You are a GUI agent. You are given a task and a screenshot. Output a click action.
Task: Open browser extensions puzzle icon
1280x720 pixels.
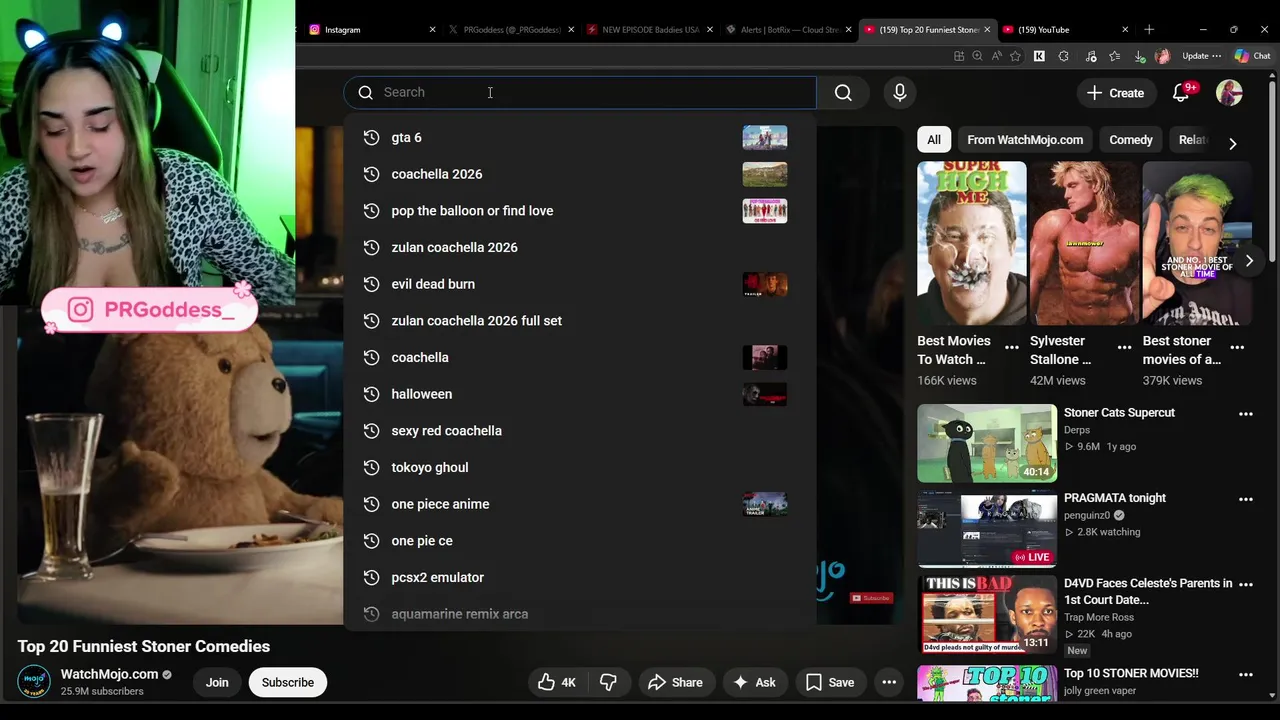1063,56
